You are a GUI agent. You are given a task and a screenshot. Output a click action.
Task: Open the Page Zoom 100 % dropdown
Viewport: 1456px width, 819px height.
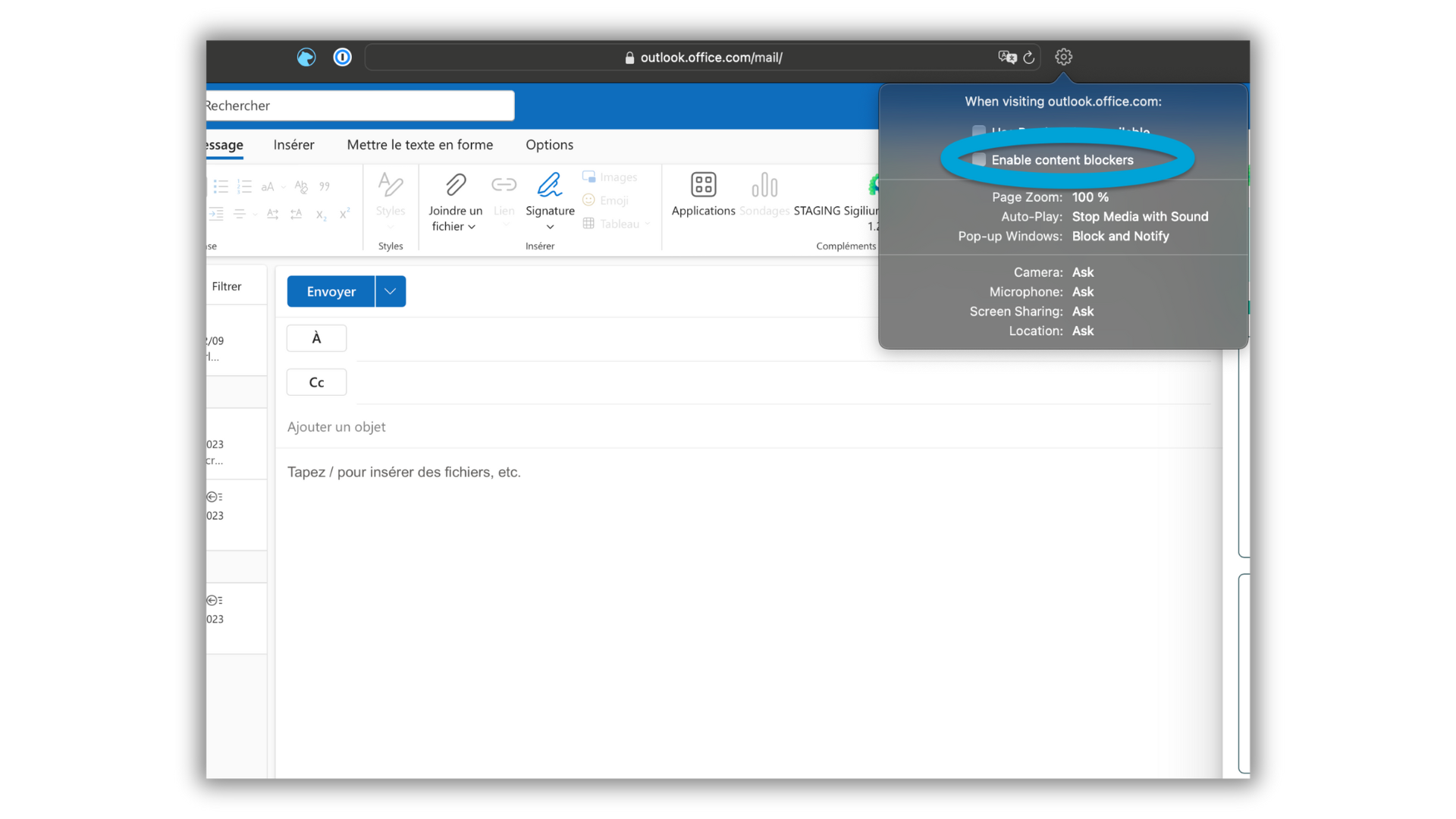click(1090, 197)
